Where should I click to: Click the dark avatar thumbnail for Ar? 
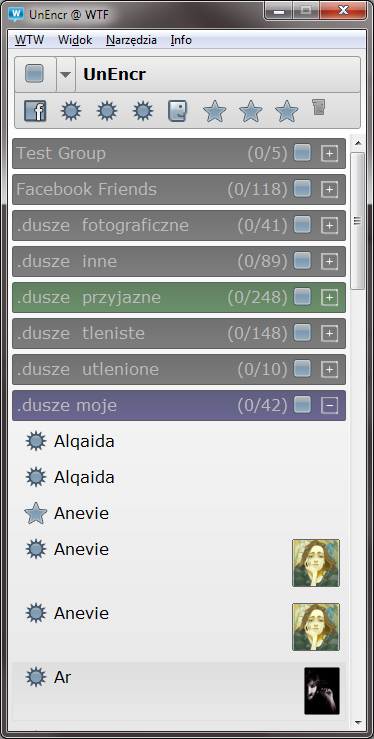322,690
